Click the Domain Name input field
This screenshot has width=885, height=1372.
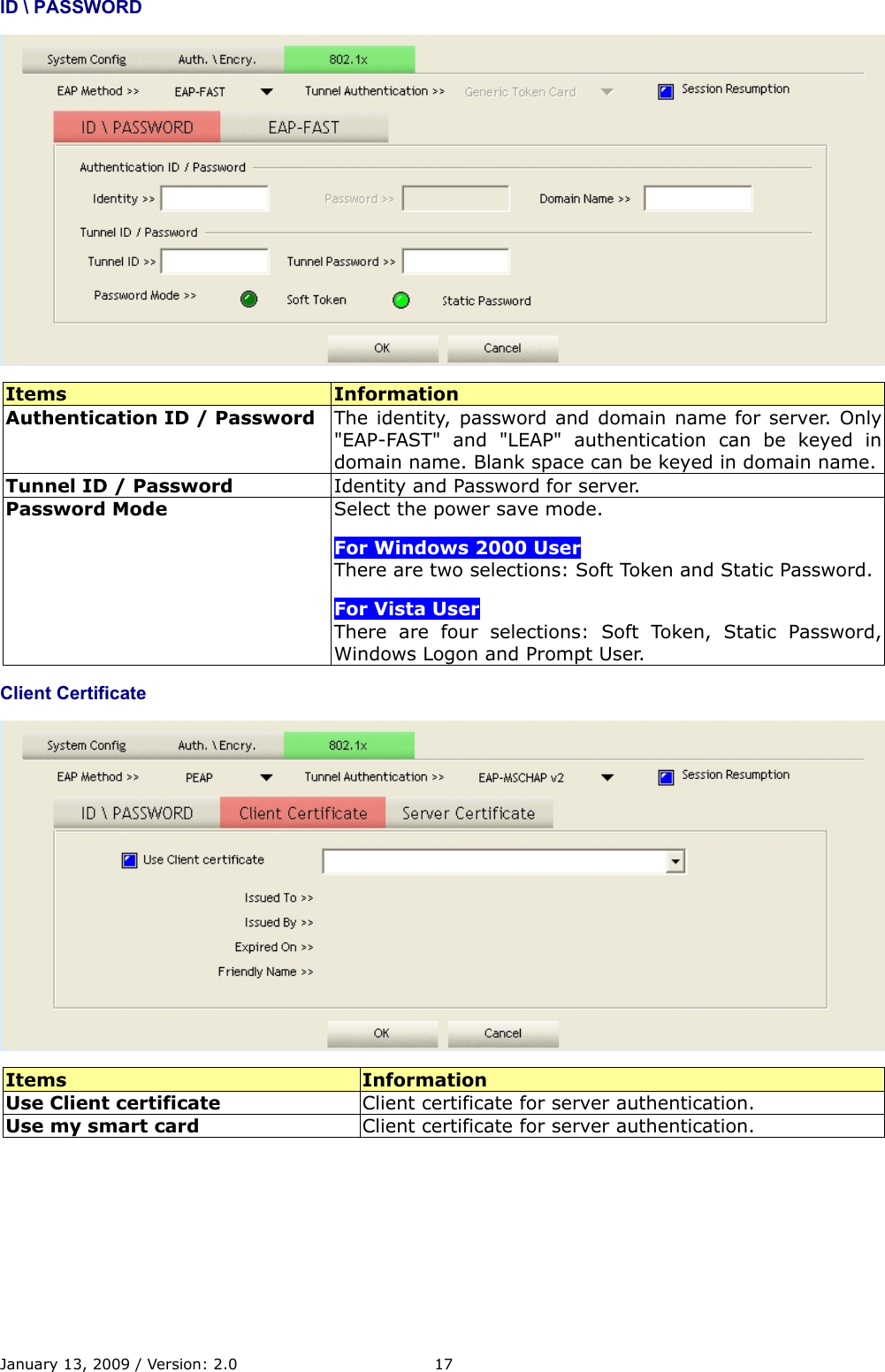click(698, 198)
